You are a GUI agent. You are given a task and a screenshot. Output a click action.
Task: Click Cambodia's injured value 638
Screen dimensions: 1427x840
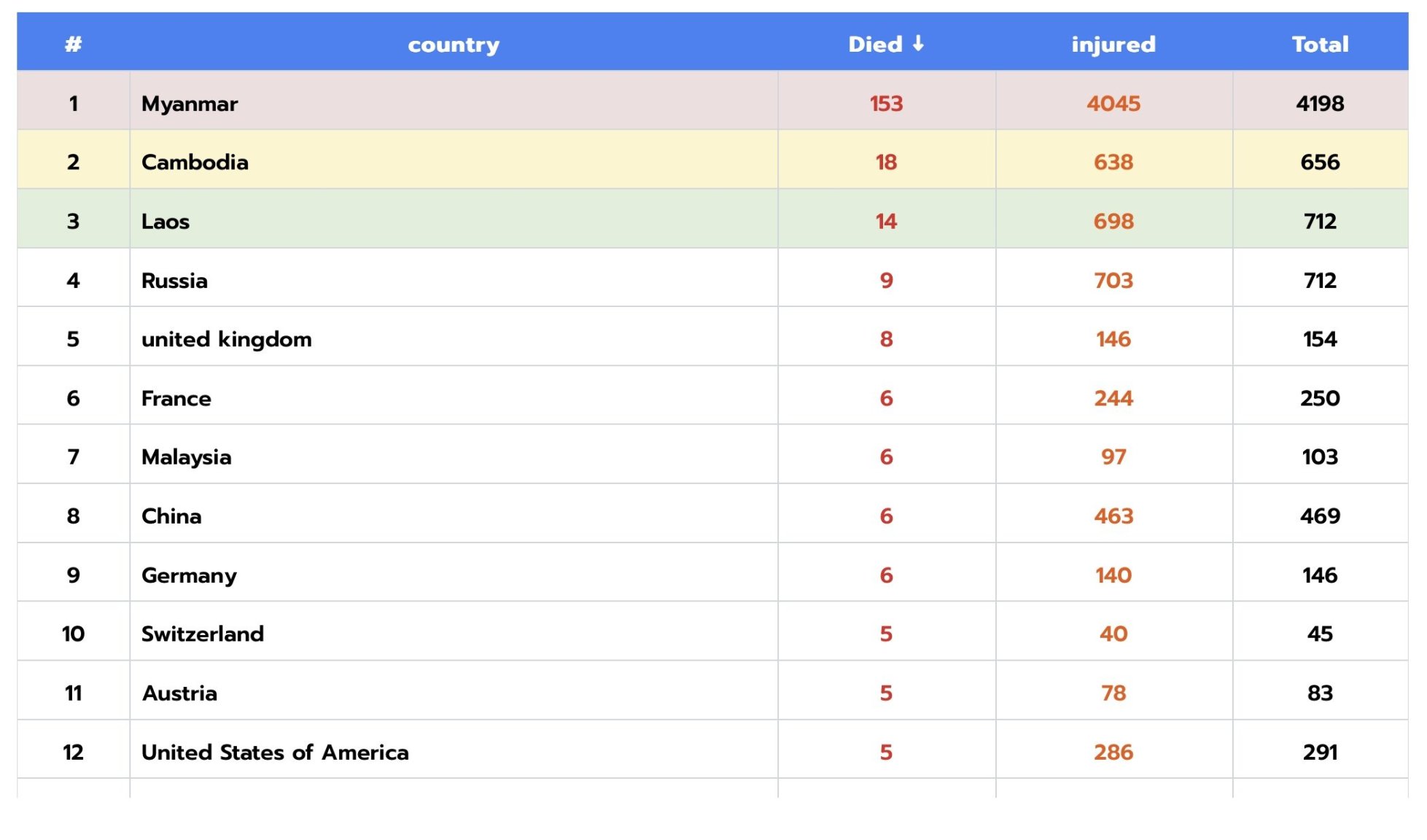point(1113,162)
